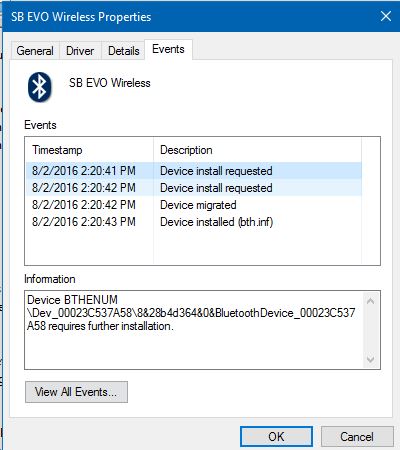Click the Timestamp column header

pyautogui.click(x=89, y=150)
